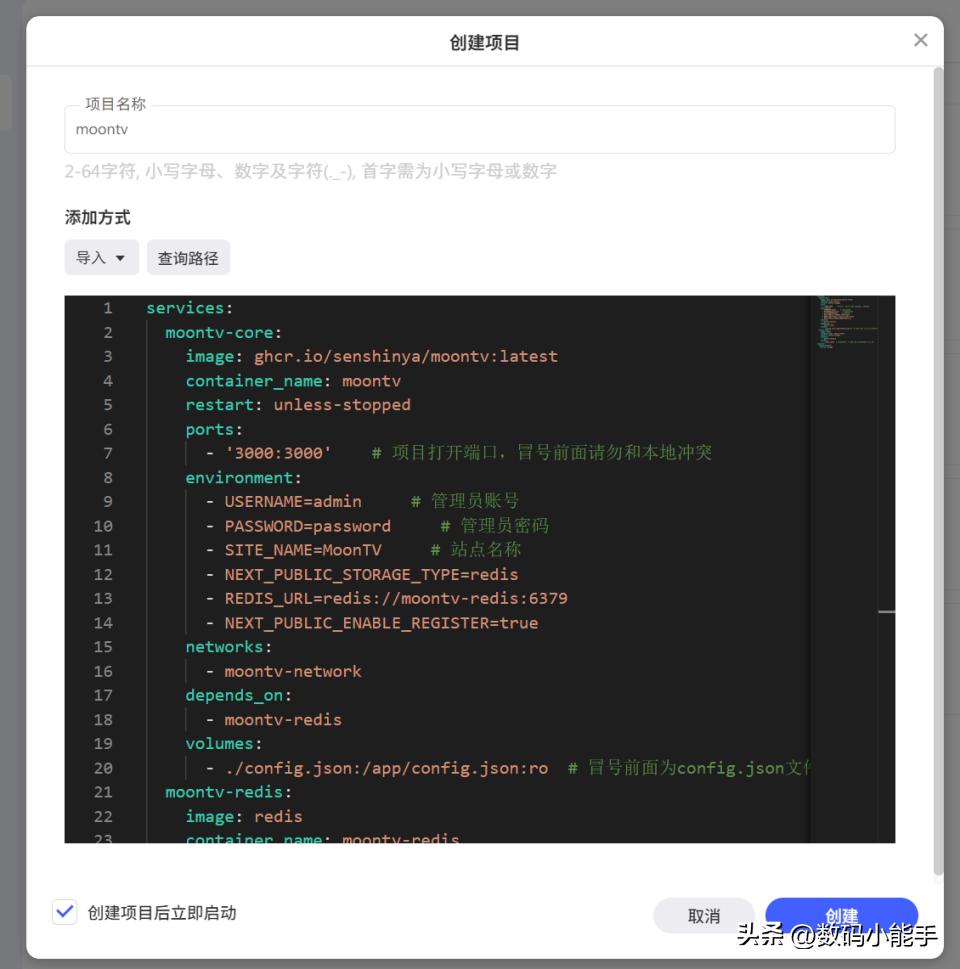Click 'moontv-redis:' service key on line 21
The height and width of the screenshot is (969, 960).
[x=228, y=792]
